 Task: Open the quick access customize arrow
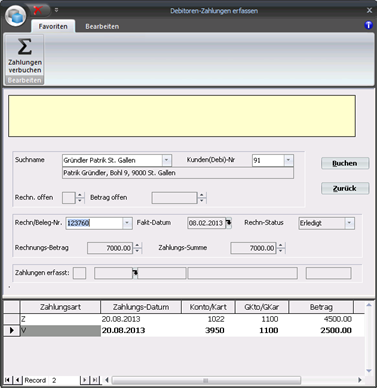[56, 10]
